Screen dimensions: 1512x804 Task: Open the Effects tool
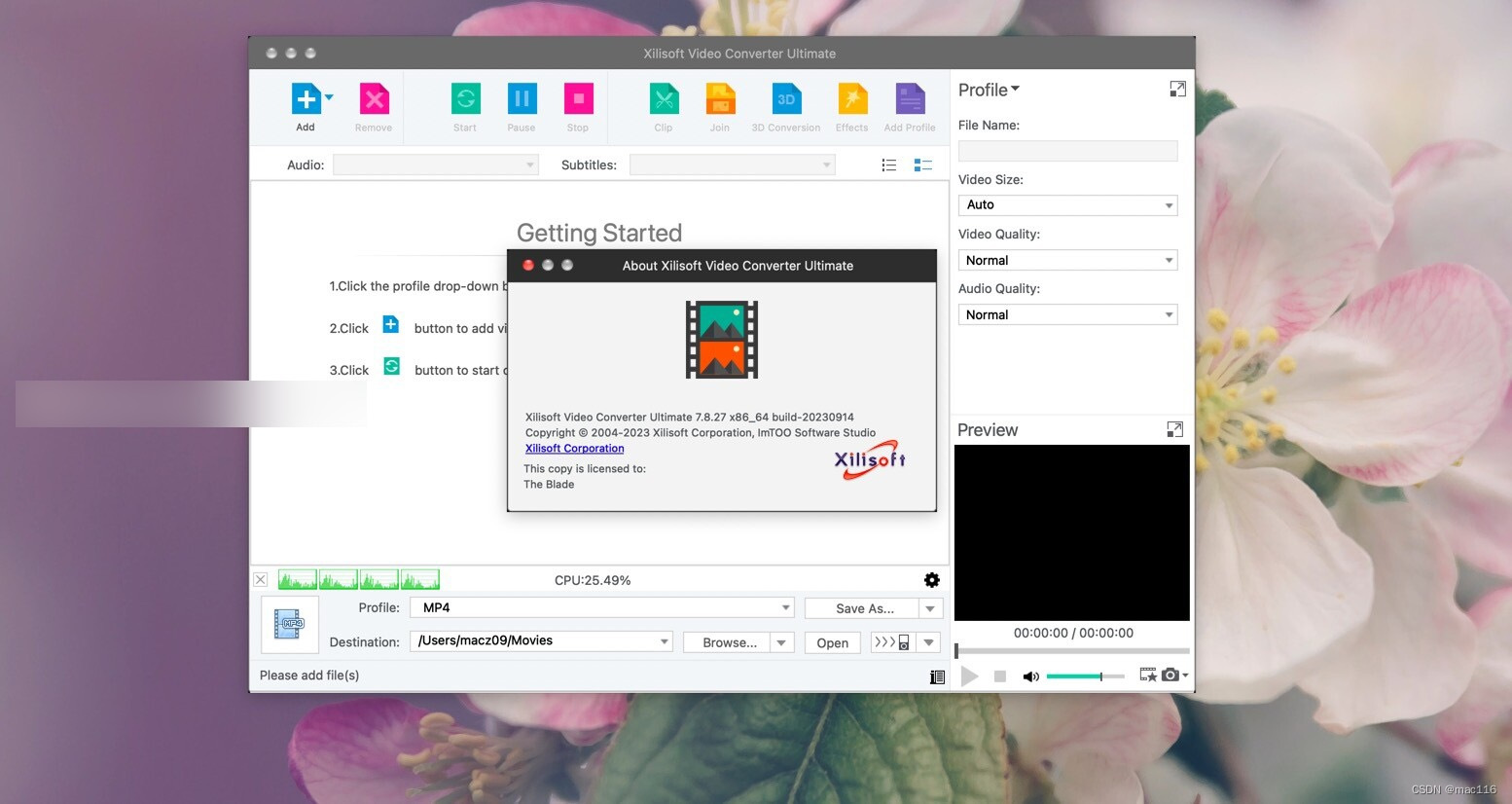tap(852, 99)
